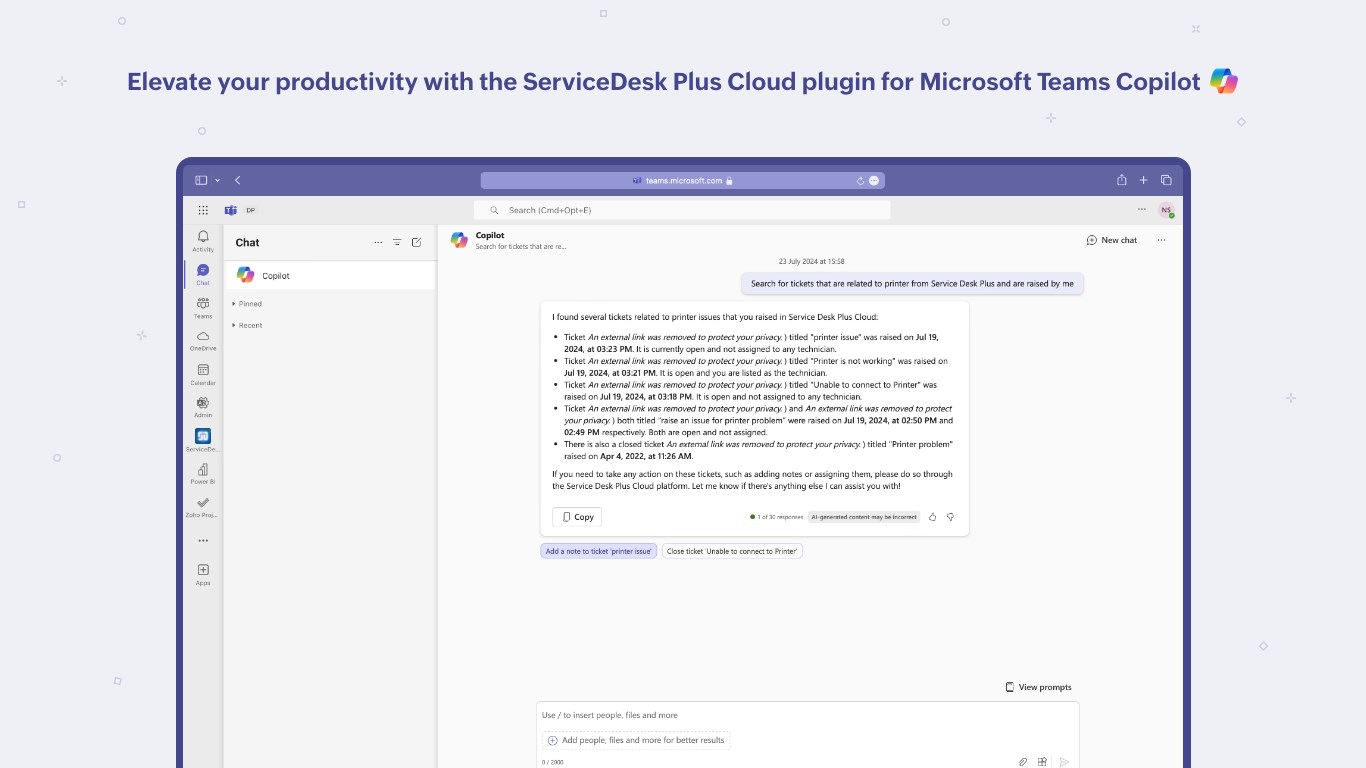Give thumbs down to Copilot response
Image resolution: width=1366 pixels, height=768 pixels.
[950, 517]
